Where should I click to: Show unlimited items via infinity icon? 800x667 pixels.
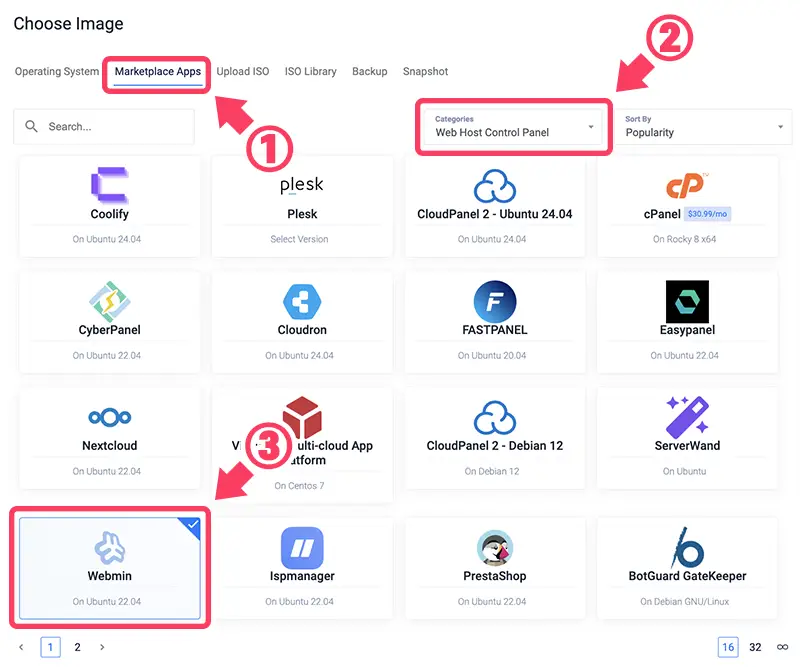[782, 647]
